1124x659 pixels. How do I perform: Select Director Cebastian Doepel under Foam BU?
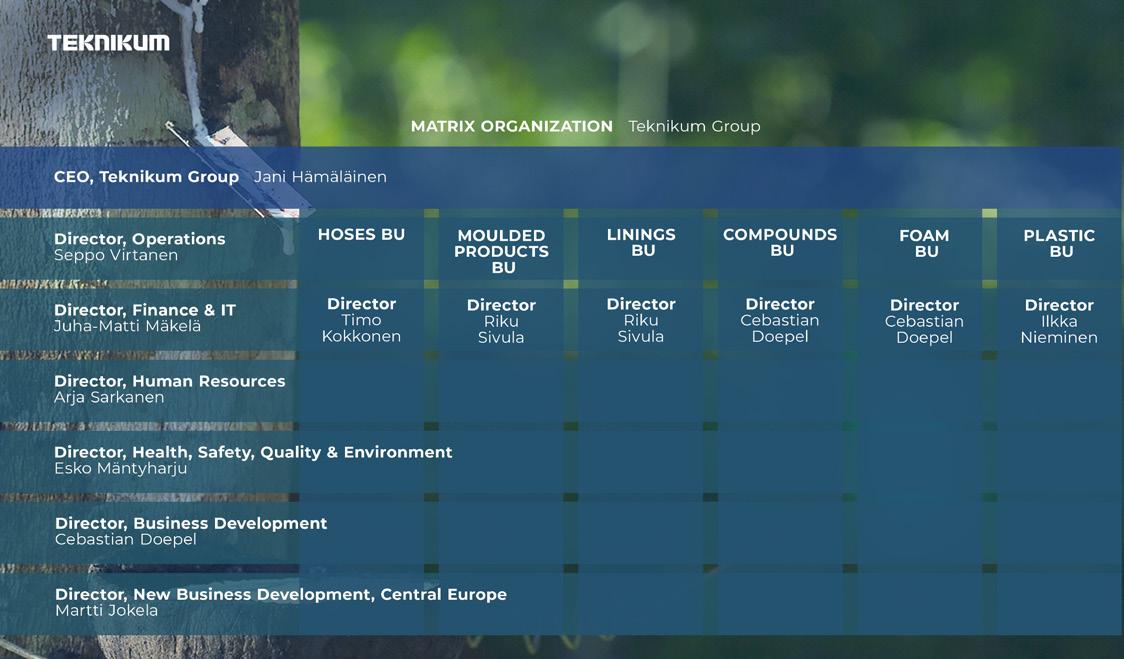point(925,321)
